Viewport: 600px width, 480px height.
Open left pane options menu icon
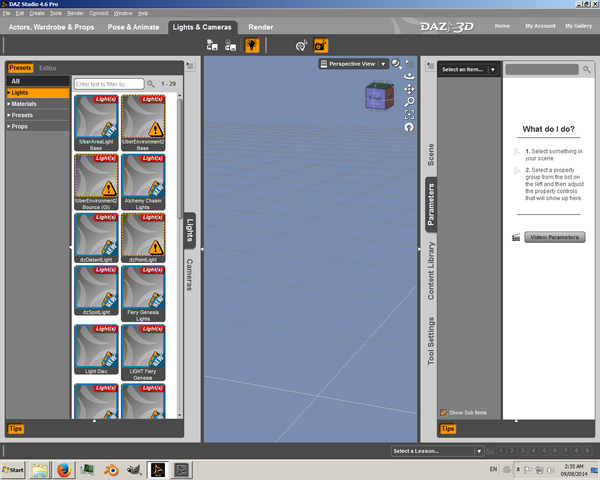[x=190, y=65]
